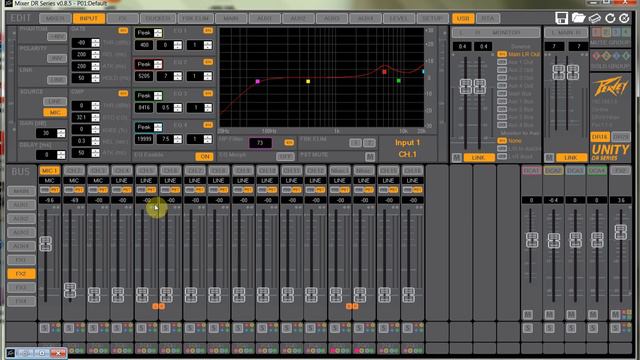Viewport: 640px width, 360px height.
Task: Switch to the DUCKER tab
Action: click(158, 18)
